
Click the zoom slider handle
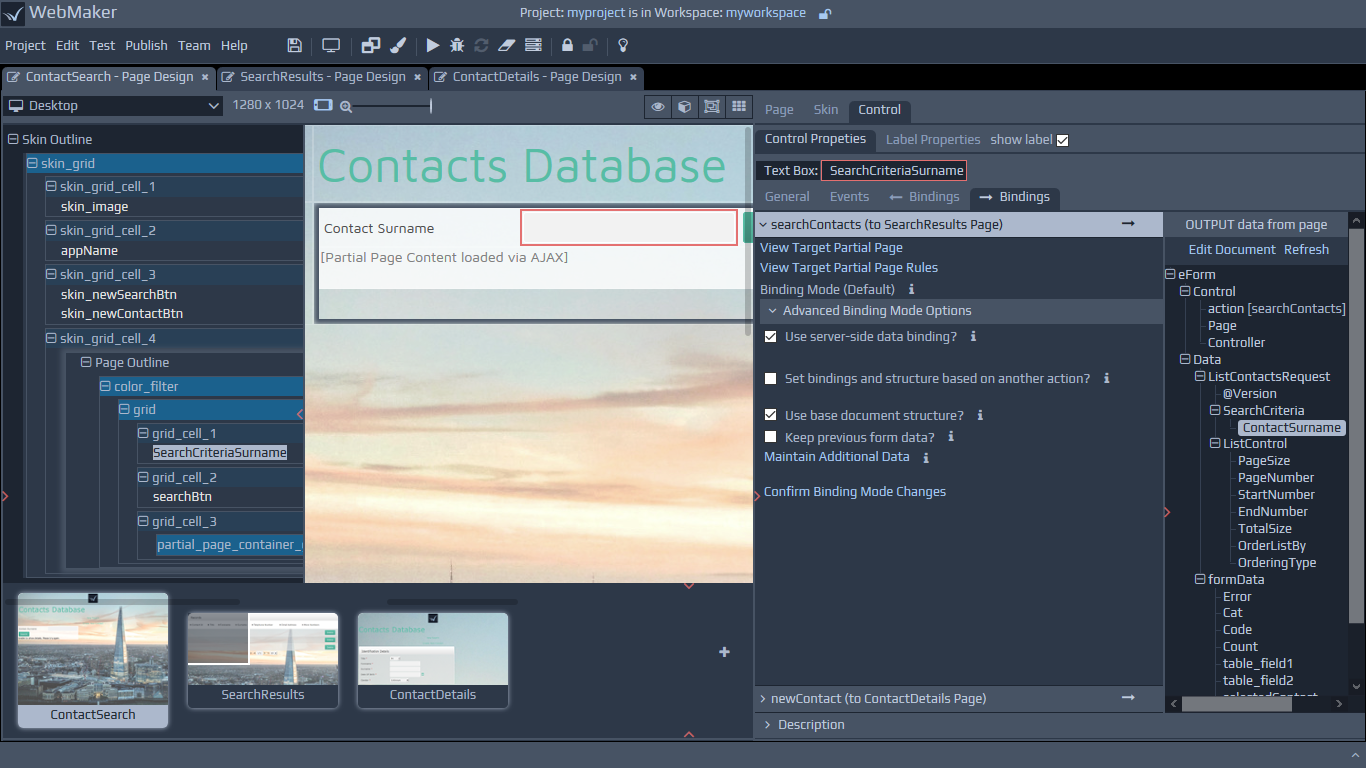(431, 106)
